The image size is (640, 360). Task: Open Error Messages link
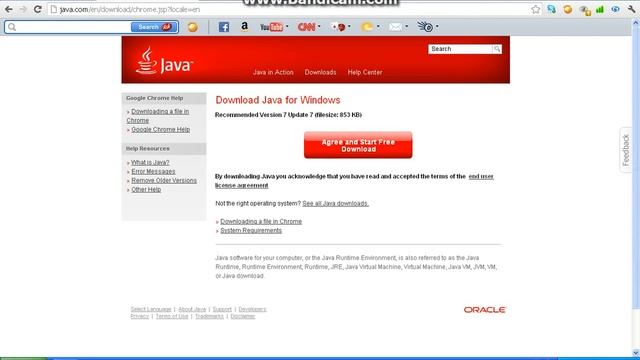[x=153, y=171]
